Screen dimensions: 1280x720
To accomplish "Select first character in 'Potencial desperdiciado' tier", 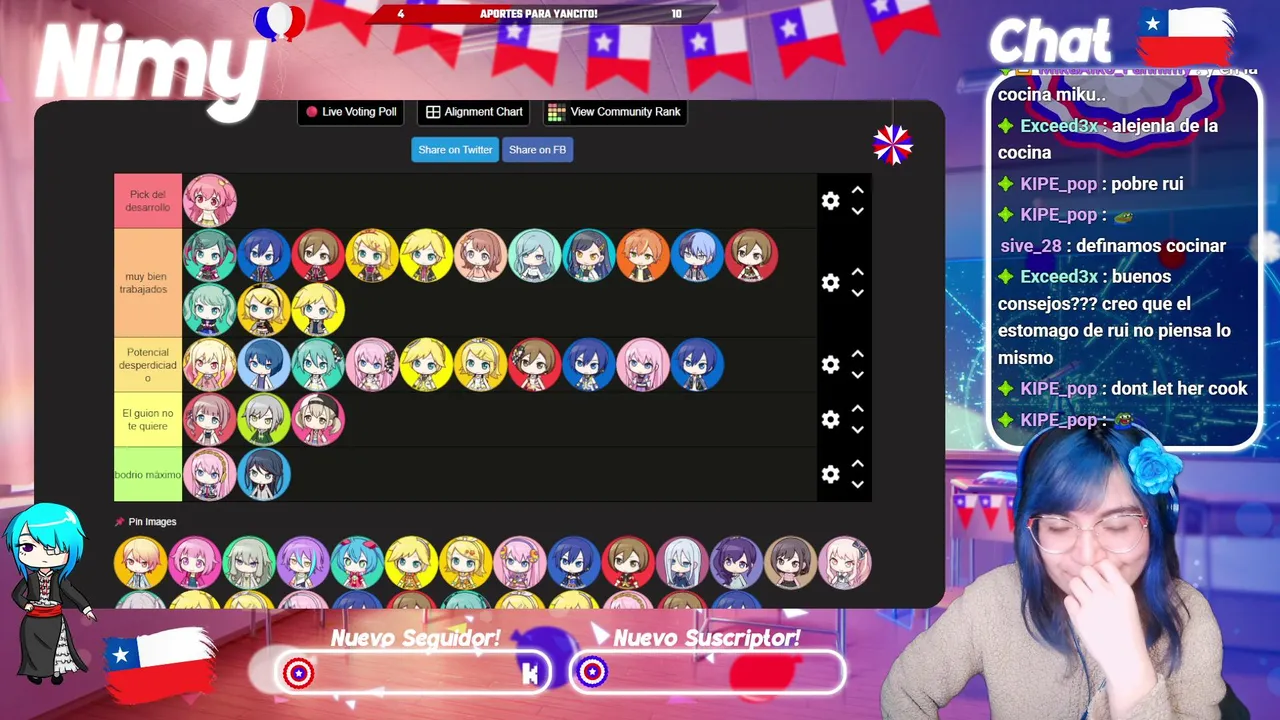I will 210,365.
